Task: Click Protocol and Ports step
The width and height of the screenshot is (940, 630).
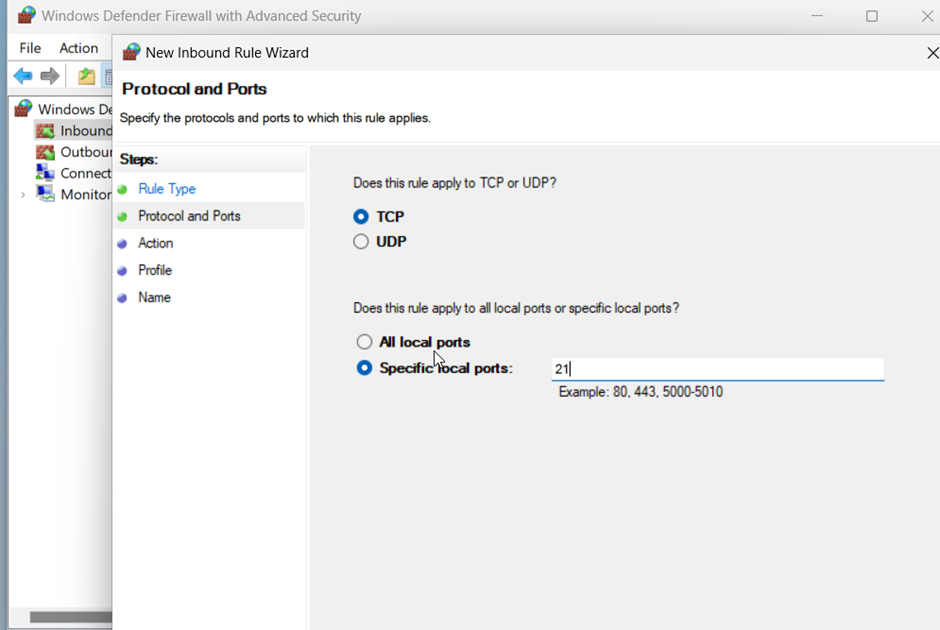Action: (189, 216)
